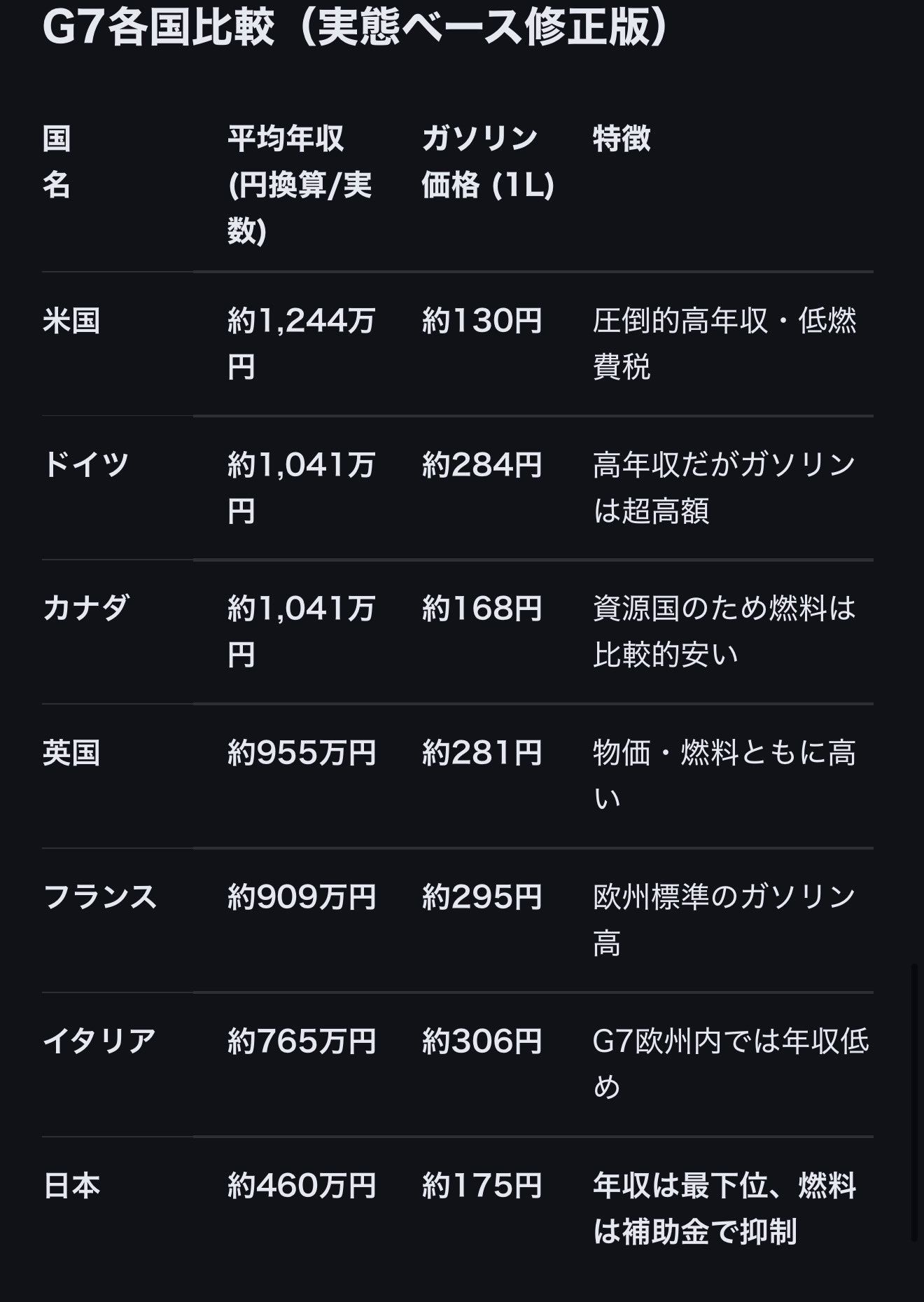Click the 約306円 gasoline price for イタリア
Image resolution: width=924 pixels, height=1302 pixels.
[x=482, y=1041]
